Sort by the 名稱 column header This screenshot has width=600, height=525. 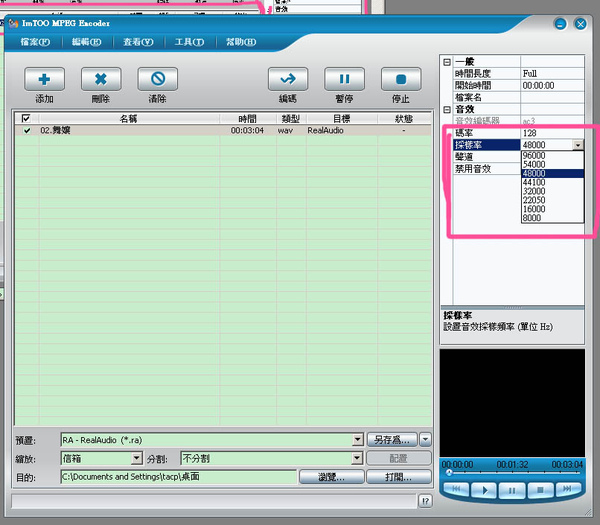point(129,119)
